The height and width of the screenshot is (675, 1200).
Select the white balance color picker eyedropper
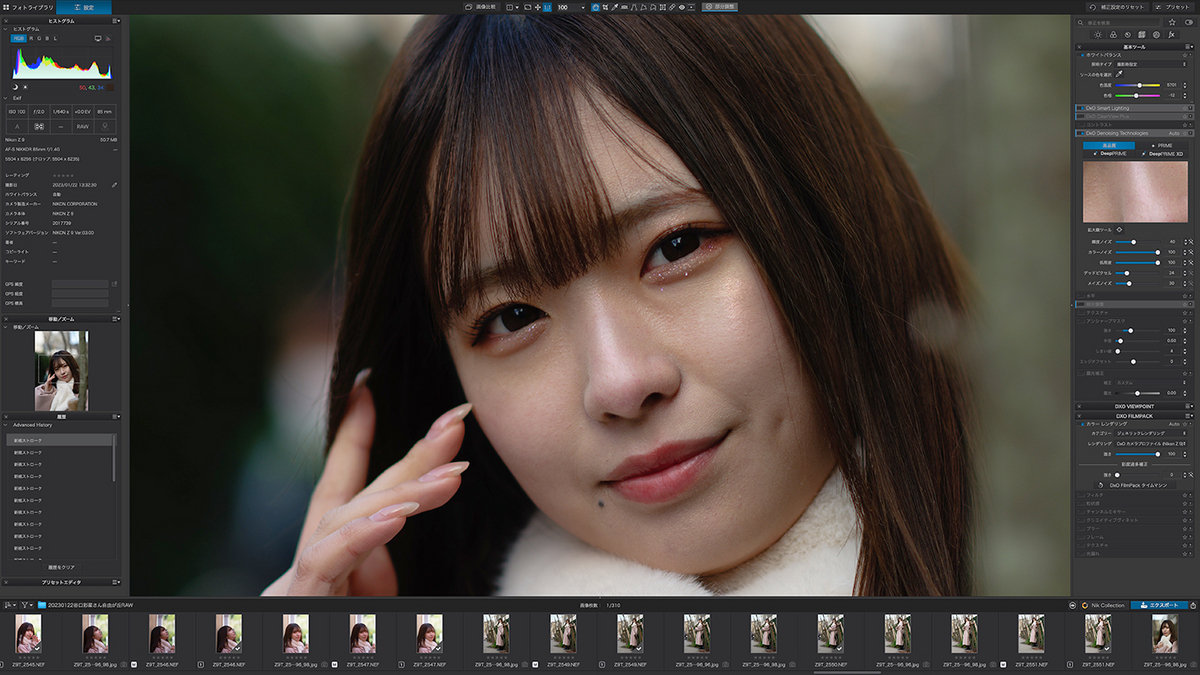(x=1119, y=74)
